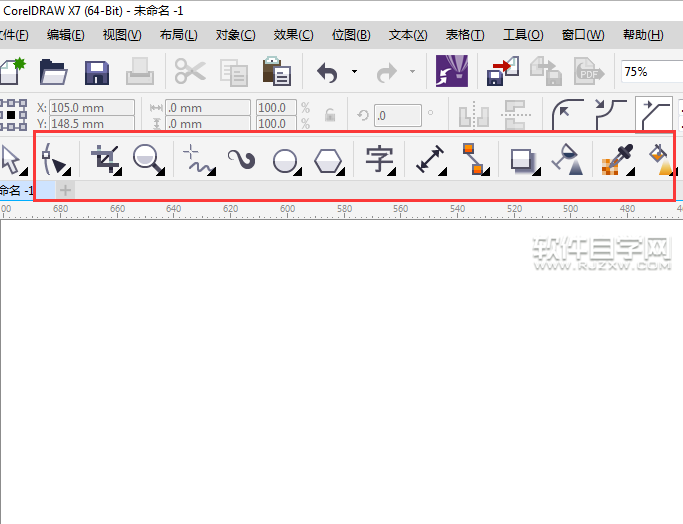Click the Mirror vertically icon
The image size is (683, 524).
click(516, 115)
